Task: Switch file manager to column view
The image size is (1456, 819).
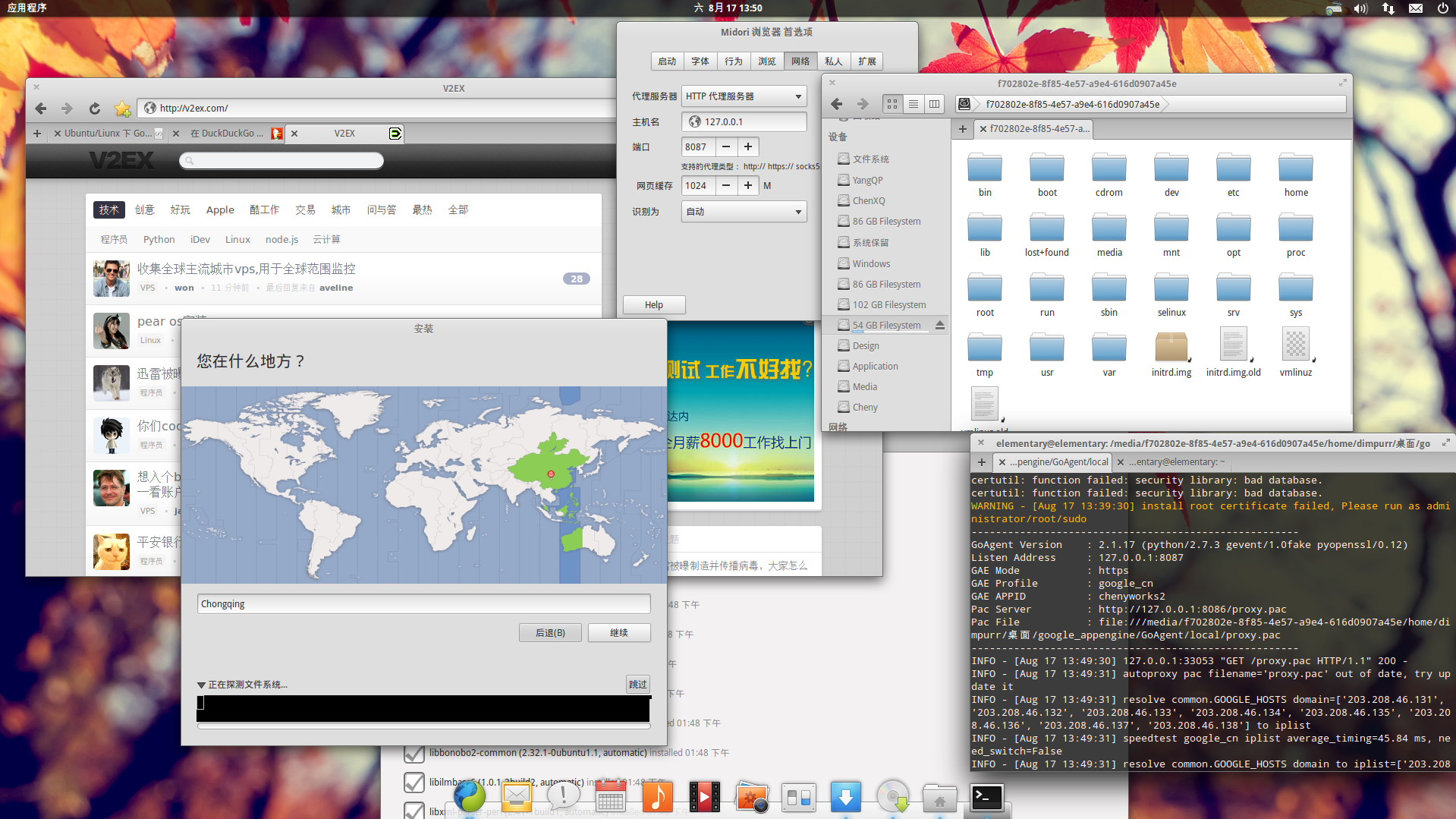Action: [x=934, y=104]
